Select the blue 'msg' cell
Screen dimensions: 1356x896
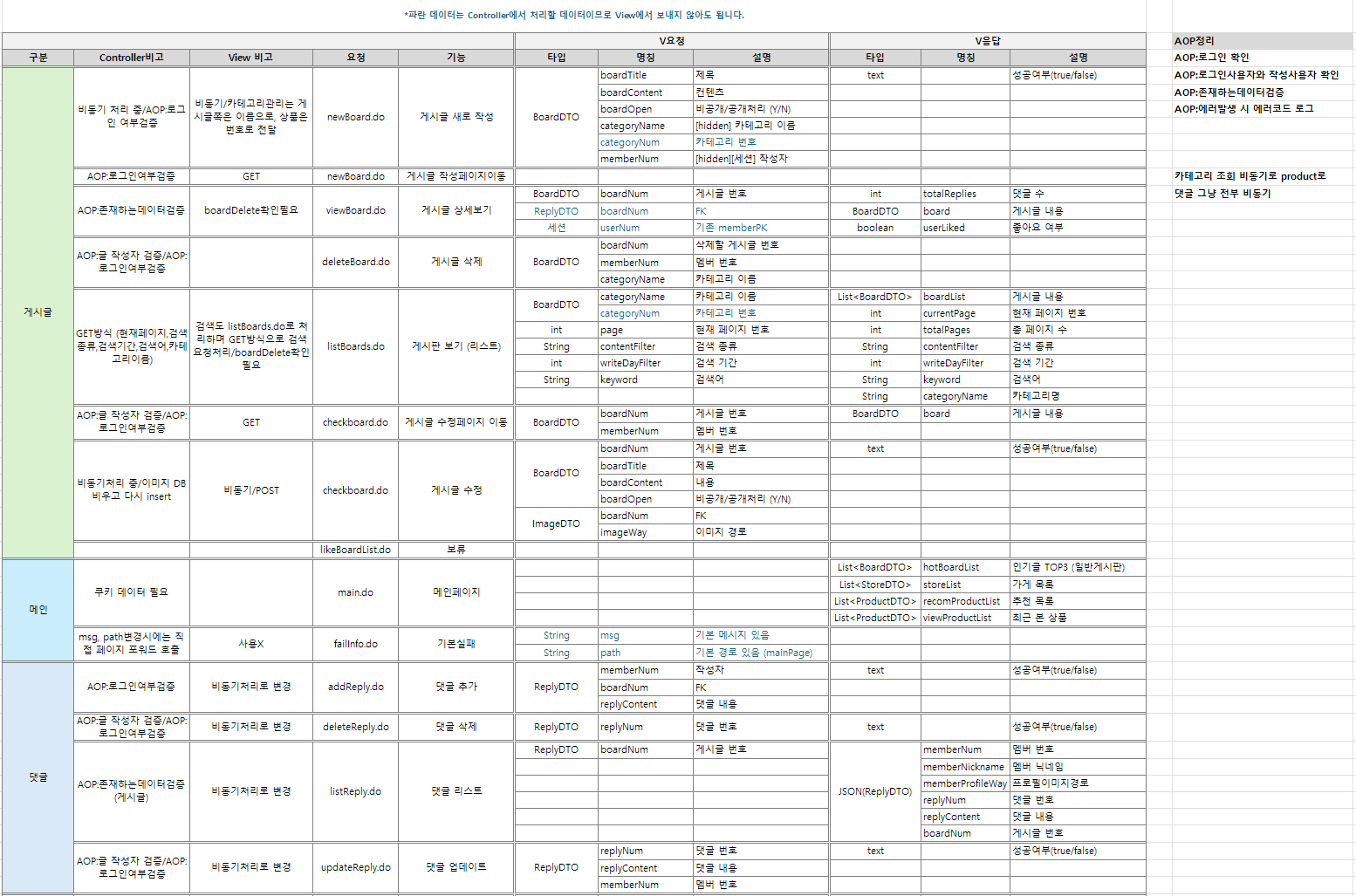(x=646, y=635)
